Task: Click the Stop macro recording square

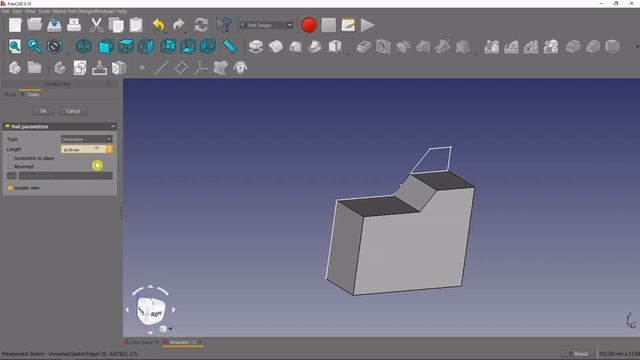Action: click(x=329, y=25)
